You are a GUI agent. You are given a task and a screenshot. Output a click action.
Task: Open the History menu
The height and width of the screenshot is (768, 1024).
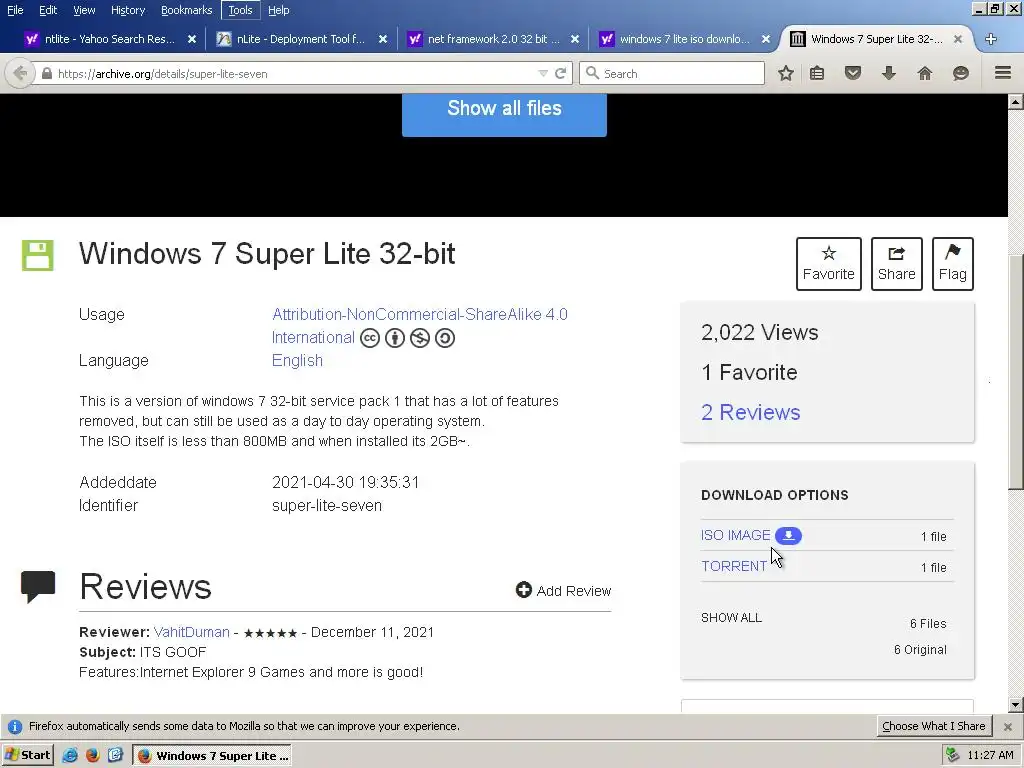[x=128, y=10]
